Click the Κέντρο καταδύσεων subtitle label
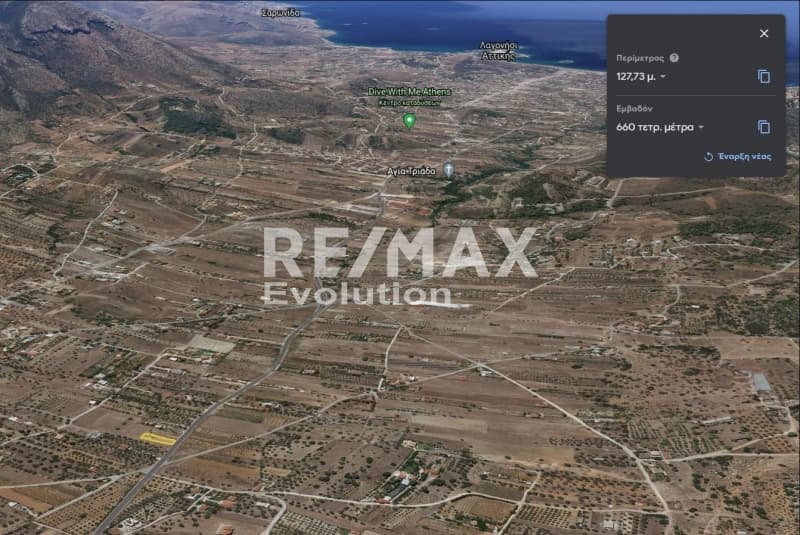 tap(410, 103)
